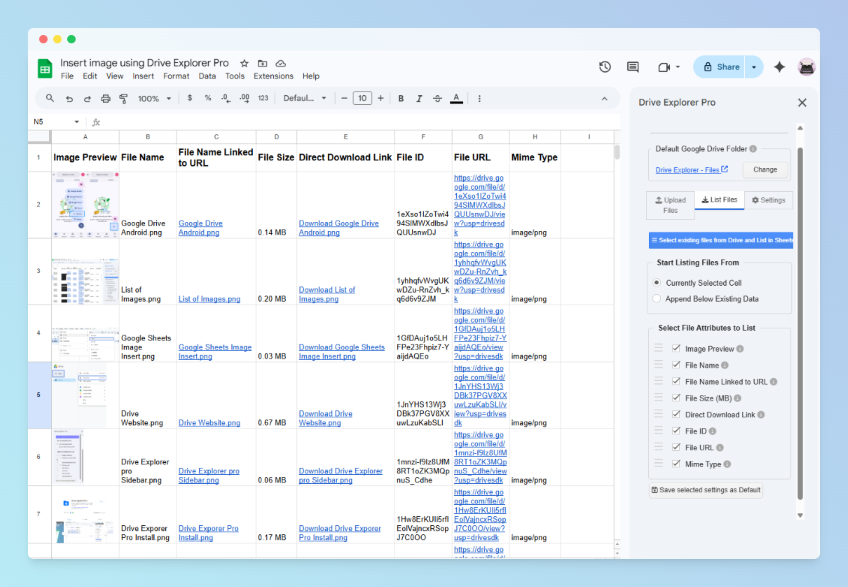Image resolution: width=848 pixels, height=587 pixels.
Task: Open the zoom 100% dropdown
Action: [x=153, y=99]
